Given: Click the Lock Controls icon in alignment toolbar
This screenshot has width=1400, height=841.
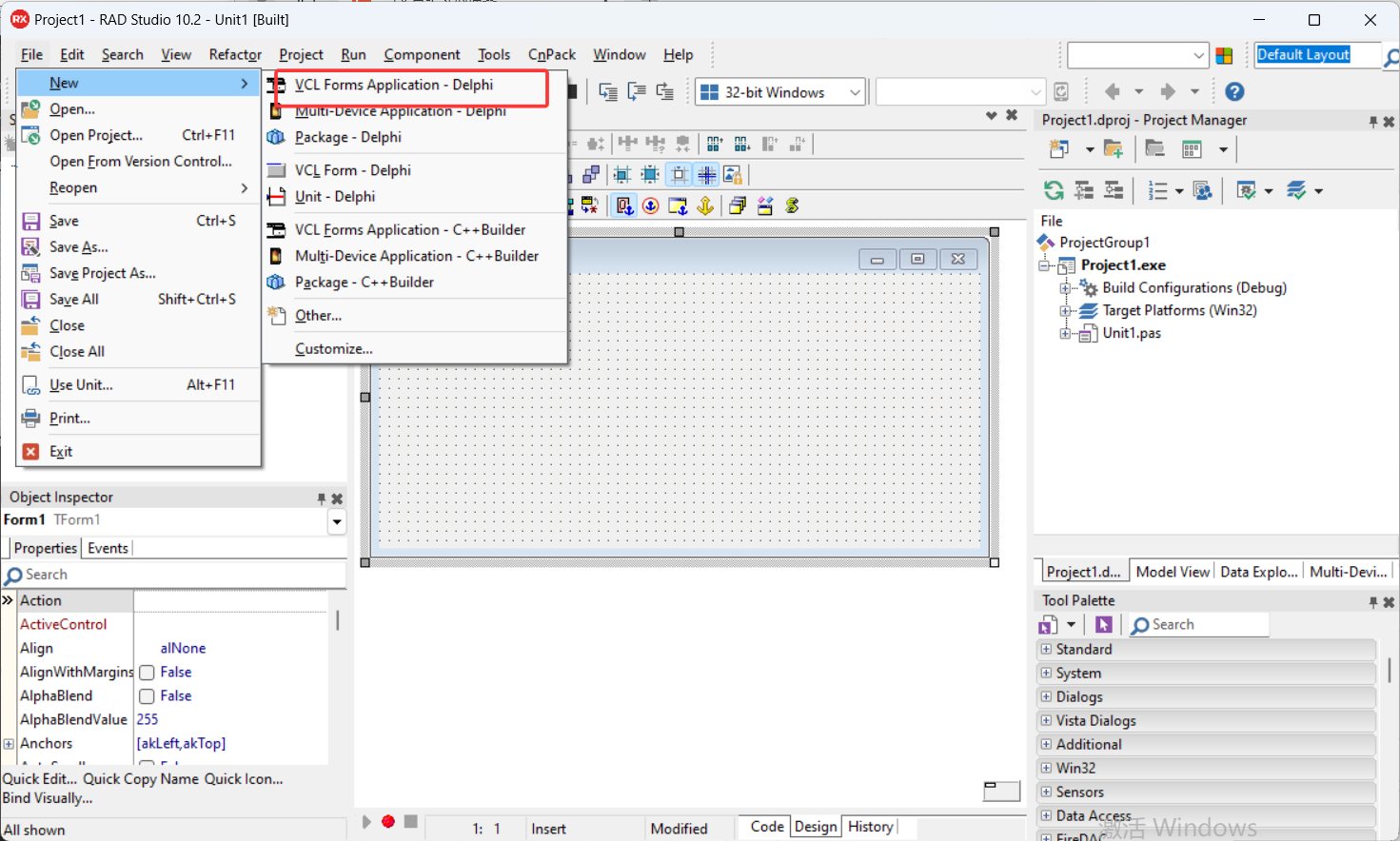Looking at the screenshot, I should (733, 174).
